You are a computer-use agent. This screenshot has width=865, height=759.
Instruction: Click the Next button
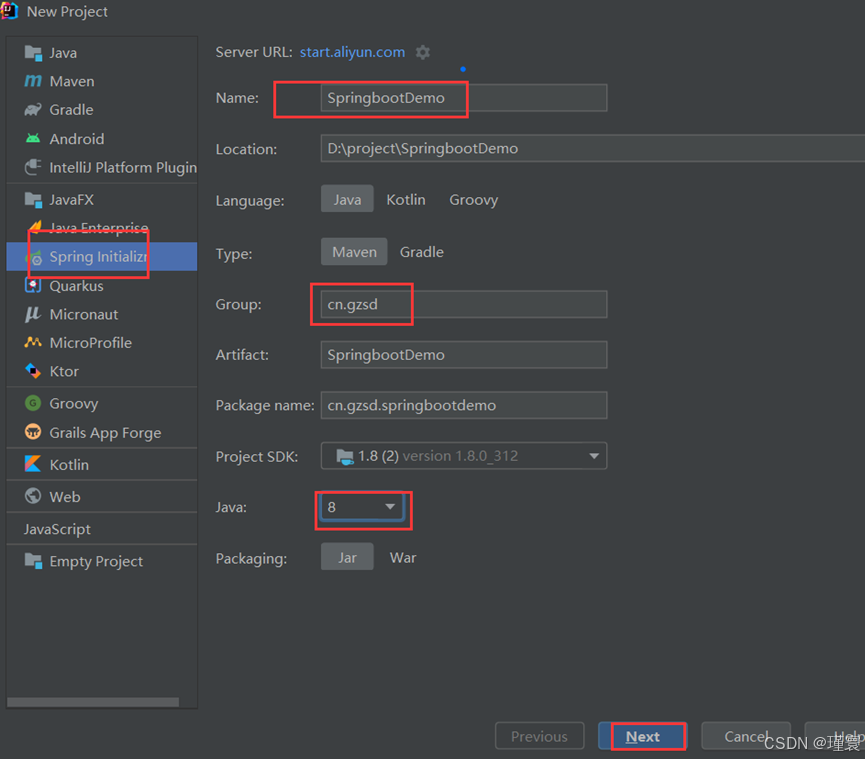click(x=642, y=736)
